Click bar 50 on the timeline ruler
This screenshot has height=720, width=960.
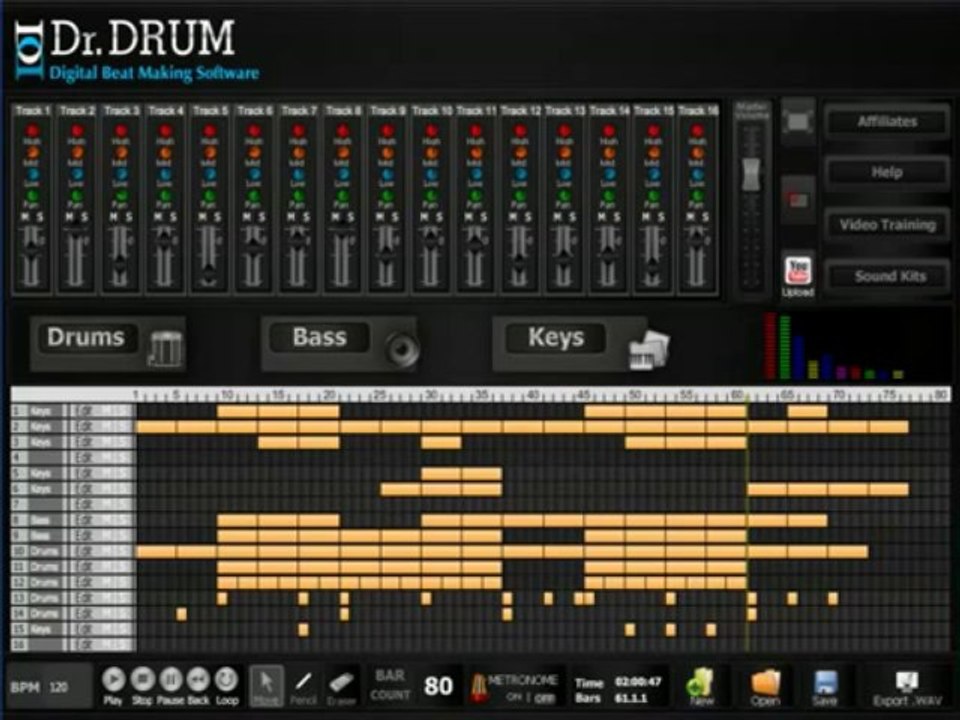[636, 396]
